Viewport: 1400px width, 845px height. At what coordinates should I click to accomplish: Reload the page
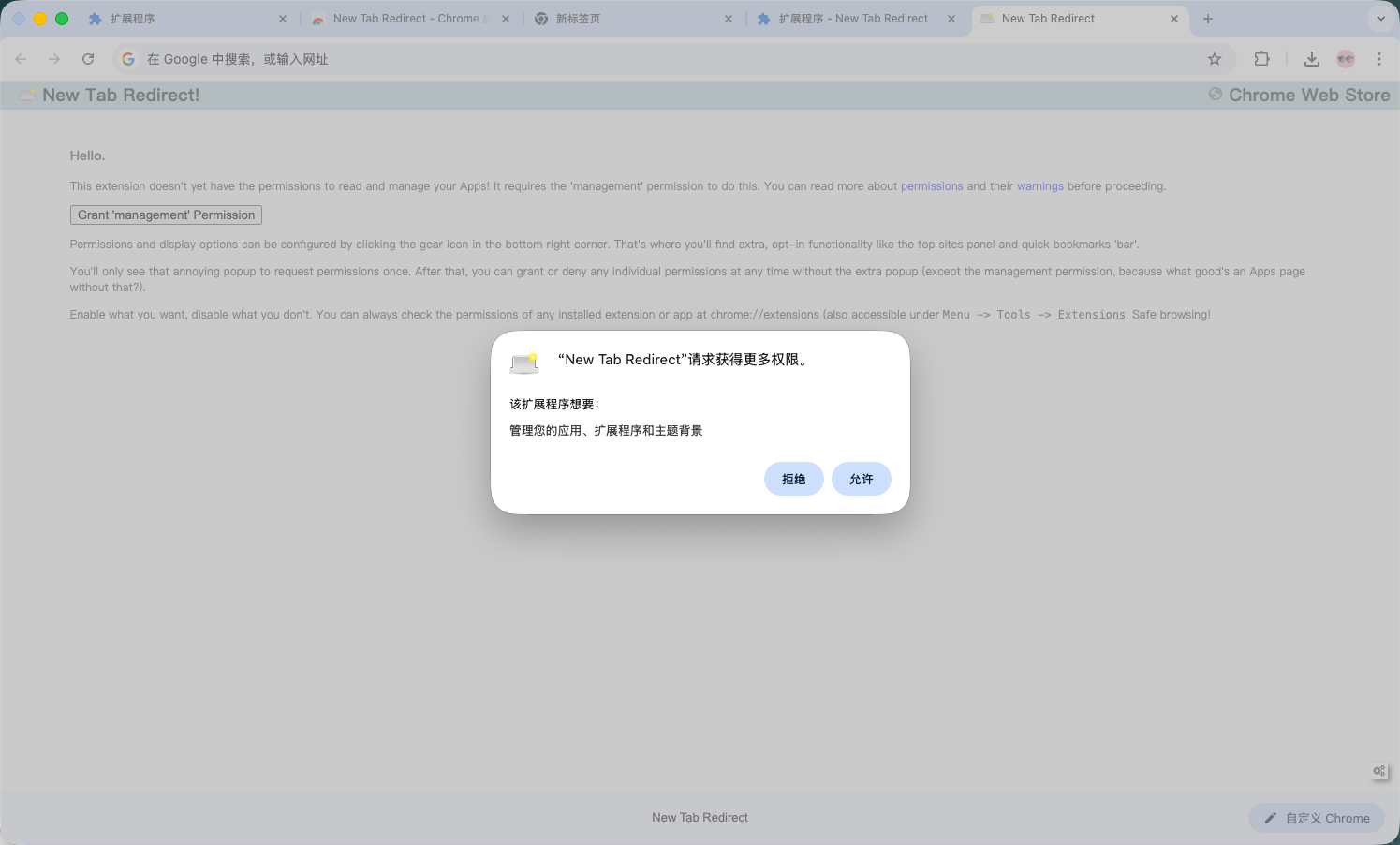pyautogui.click(x=88, y=59)
